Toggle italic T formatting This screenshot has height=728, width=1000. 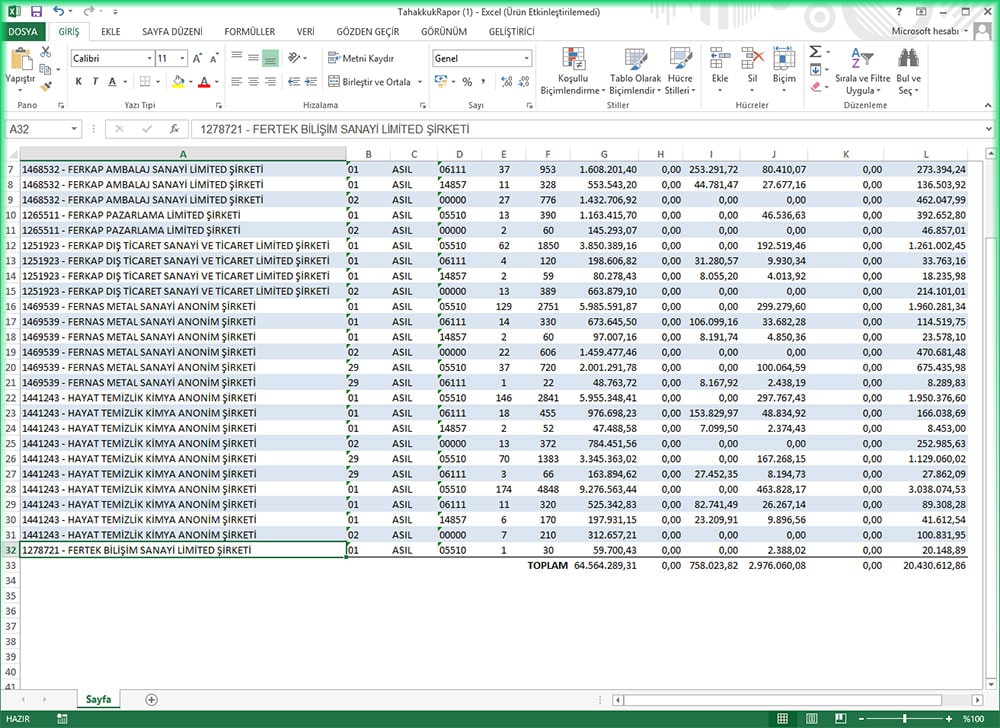coord(95,82)
